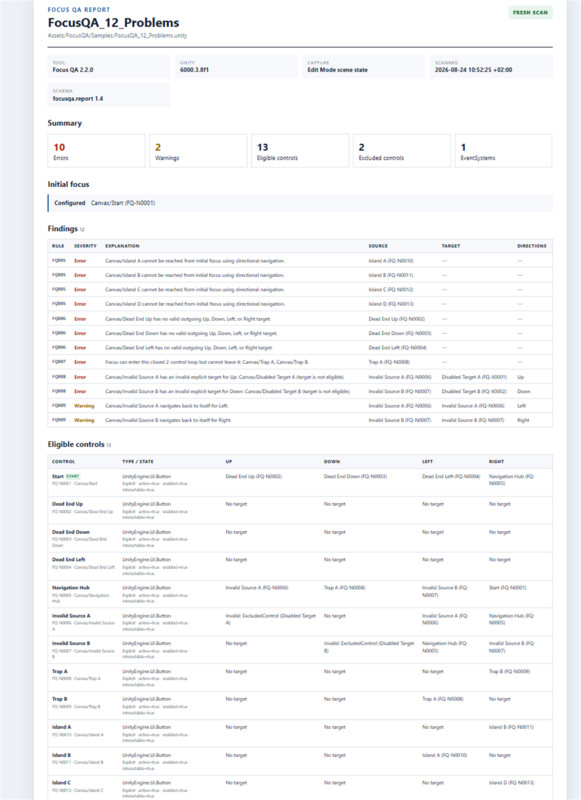581x800 pixels.
Task: Click Start (FQ-N0001) in Navigation Hub row
Action: [508, 588]
